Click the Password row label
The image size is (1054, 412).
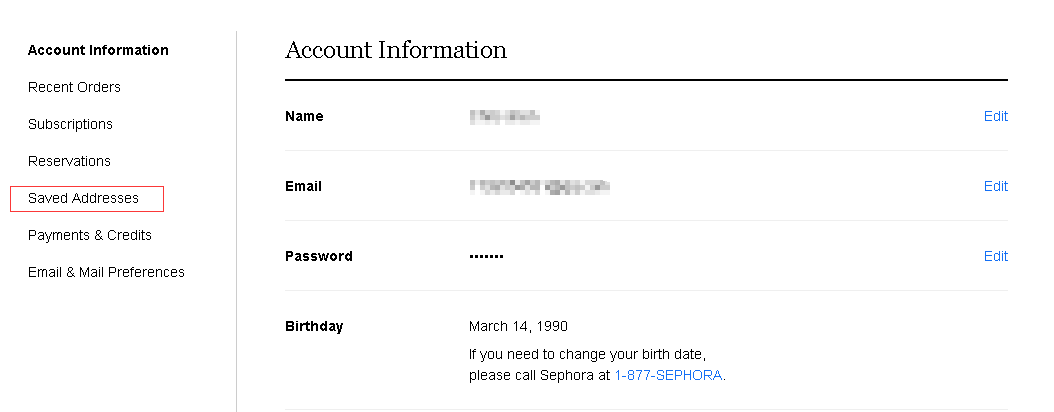(x=318, y=256)
